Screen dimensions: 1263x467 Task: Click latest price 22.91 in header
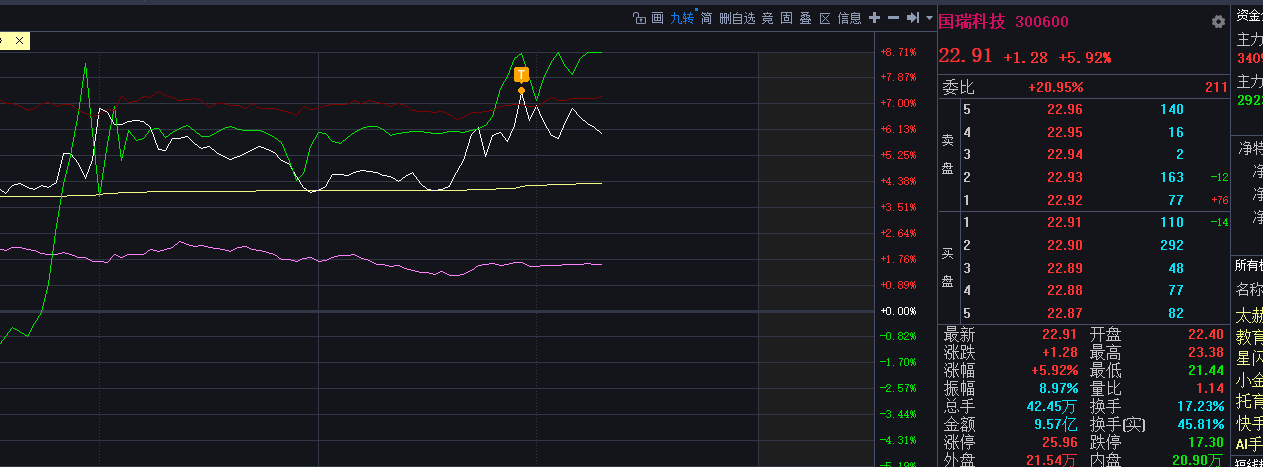(x=965, y=57)
